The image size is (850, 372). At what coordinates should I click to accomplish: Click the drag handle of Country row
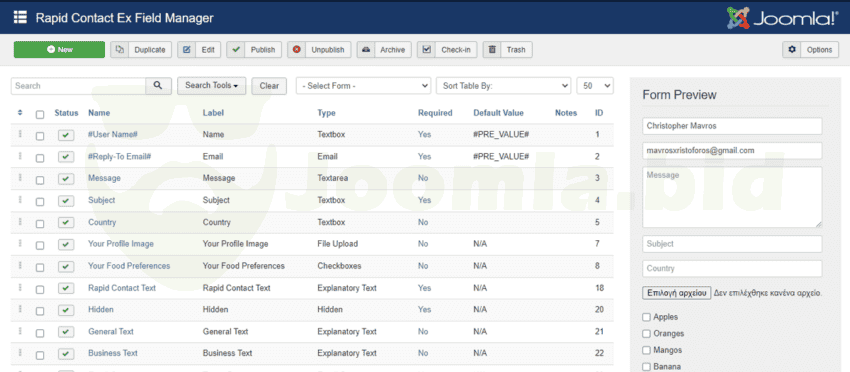(20, 221)
